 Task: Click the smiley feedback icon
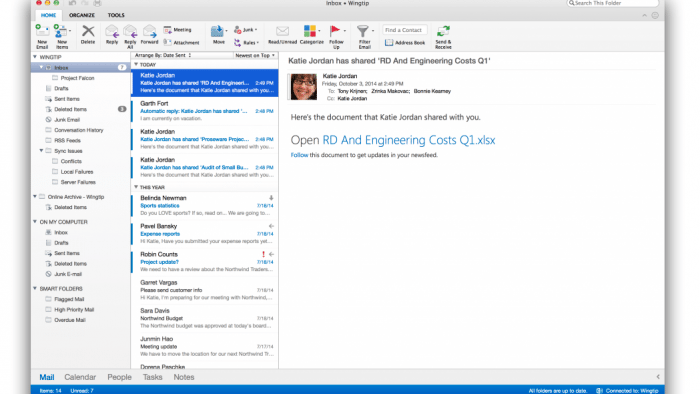(655, 15)
